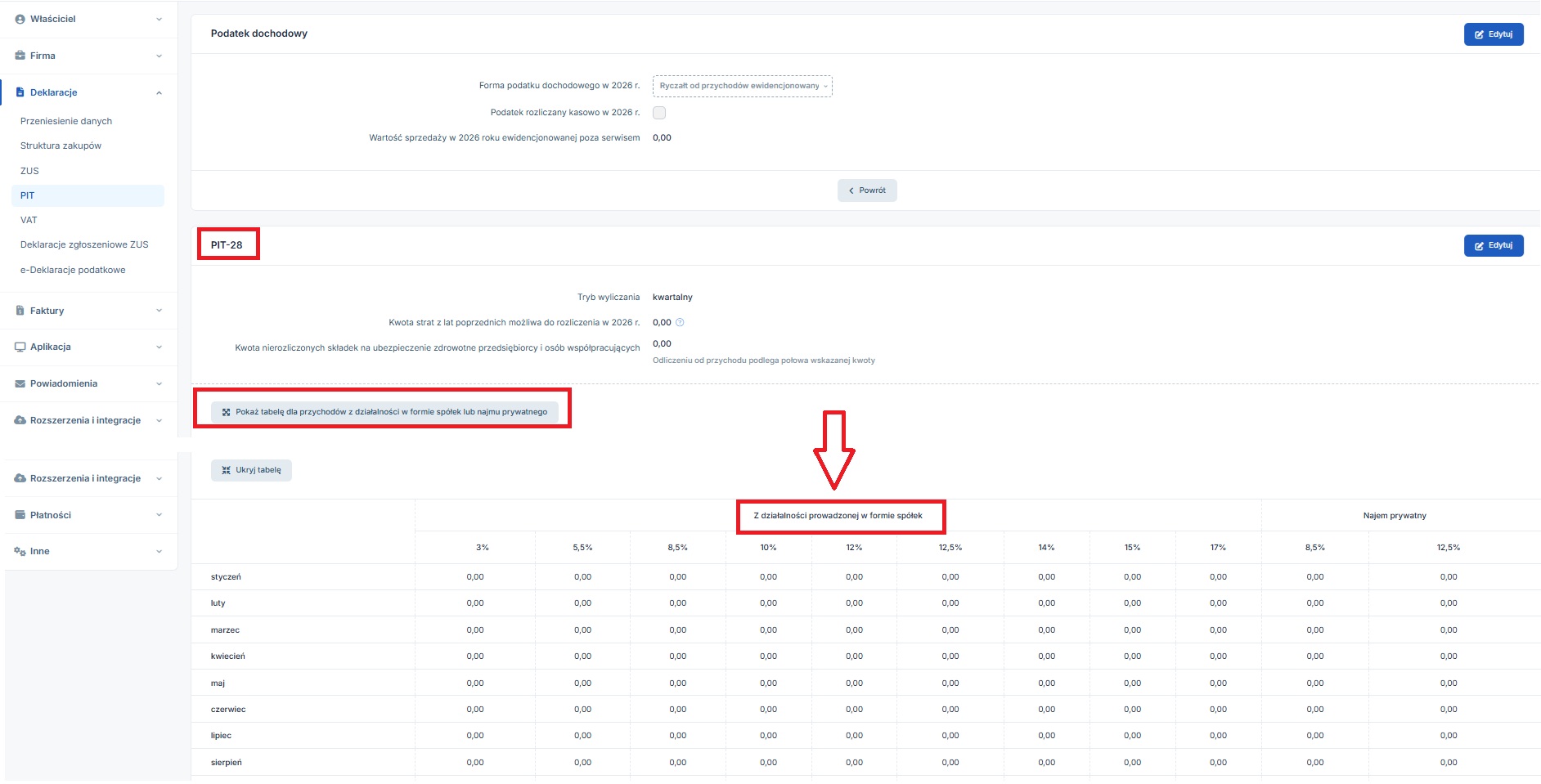Click the czerwiec row label
The height and width of the screenshot is (784, 1541).
point(228,709)
